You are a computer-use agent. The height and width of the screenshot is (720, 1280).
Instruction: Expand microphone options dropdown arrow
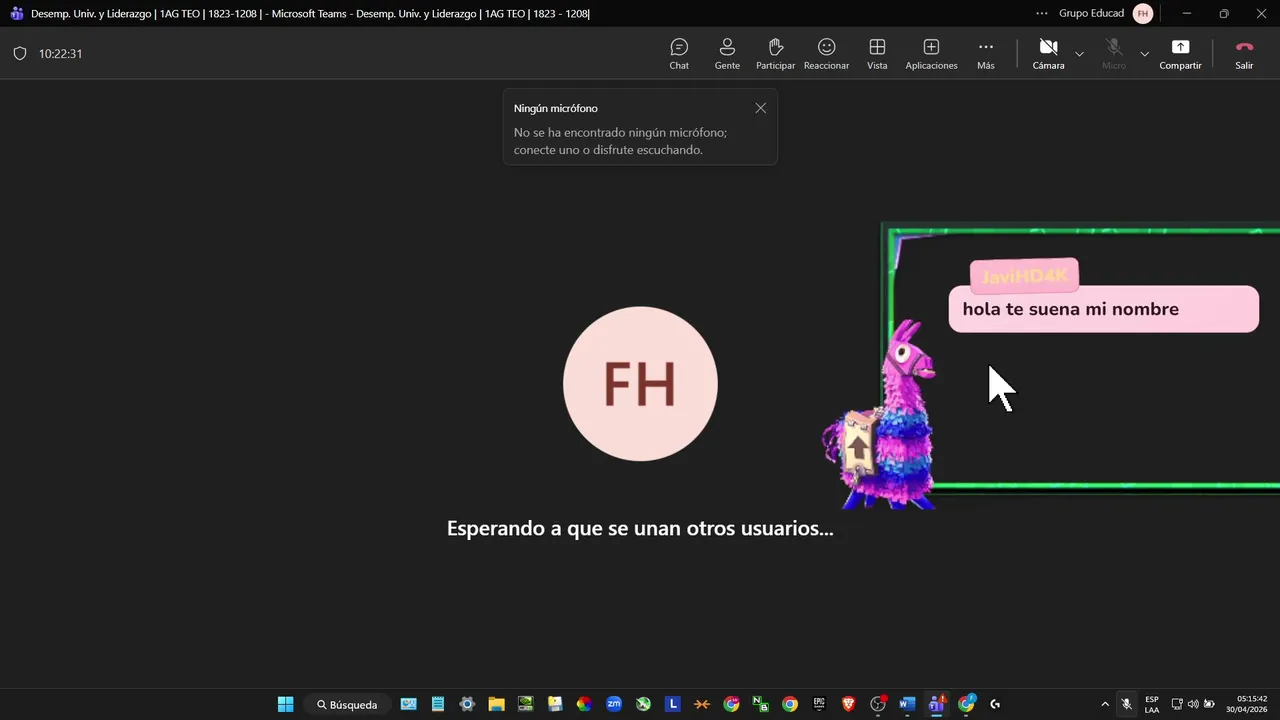pyautogui.click(x=1145, y=54)
